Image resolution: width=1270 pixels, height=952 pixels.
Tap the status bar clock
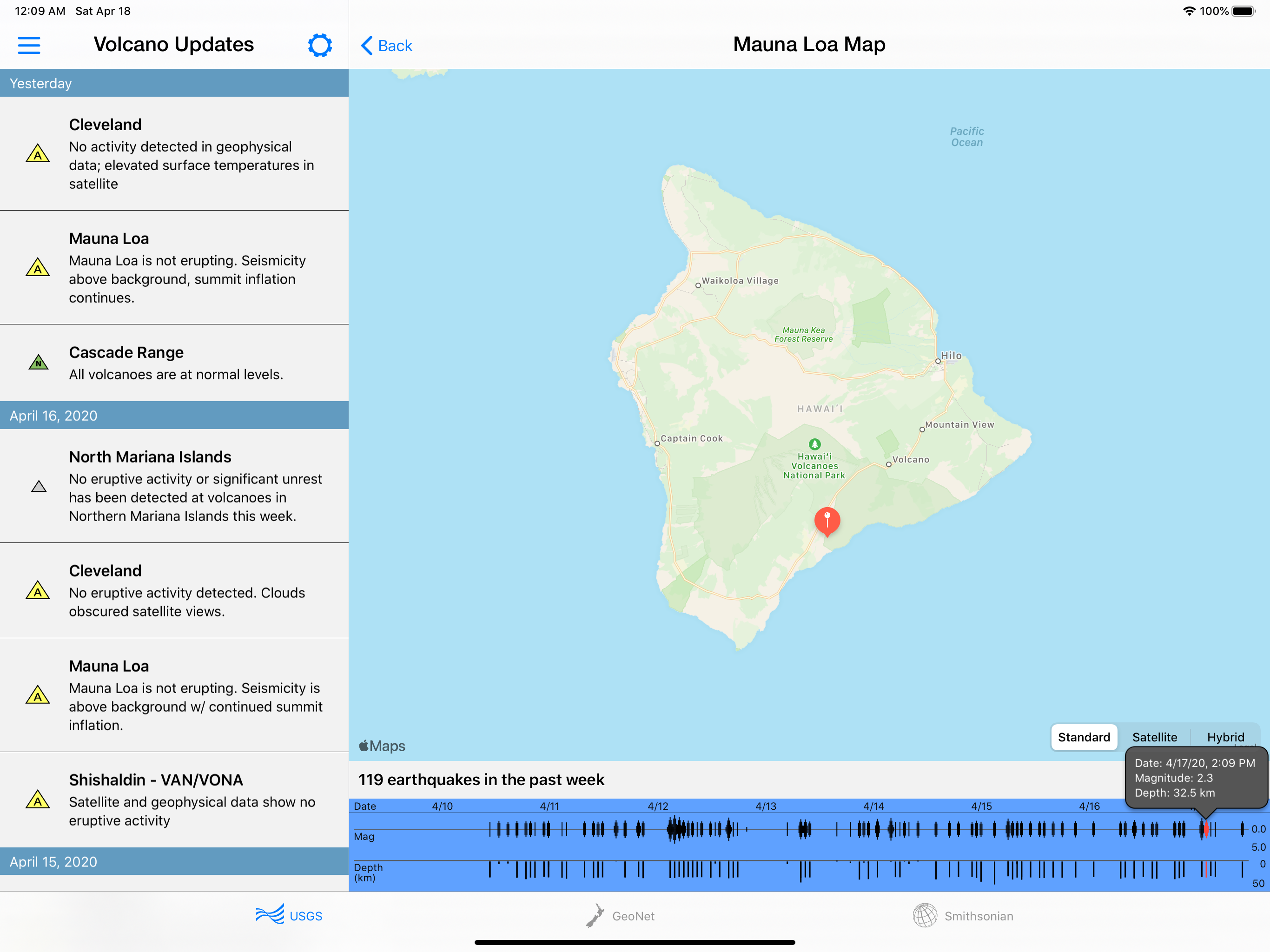click(x=40, y=11)
